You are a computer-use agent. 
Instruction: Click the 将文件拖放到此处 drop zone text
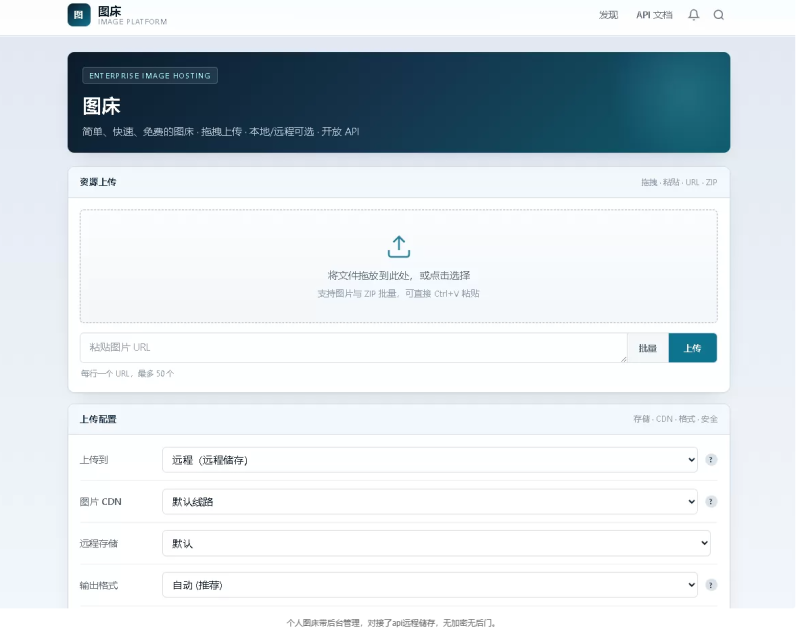[398, 275]
